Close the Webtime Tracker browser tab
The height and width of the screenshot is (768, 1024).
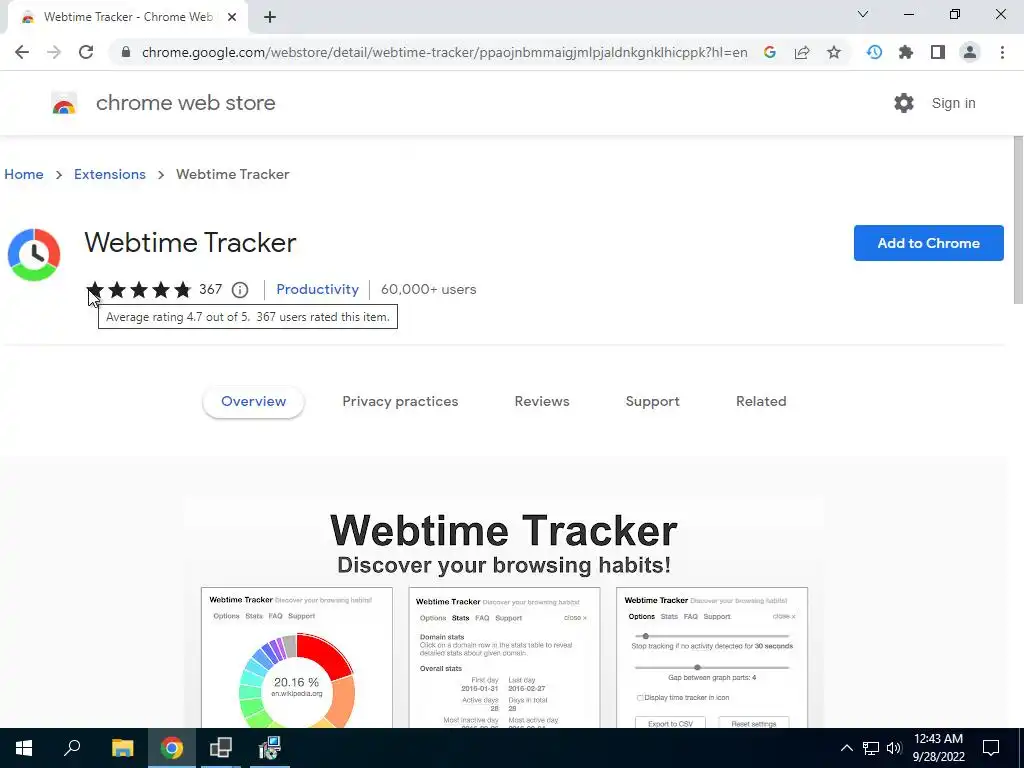[232, 17]
